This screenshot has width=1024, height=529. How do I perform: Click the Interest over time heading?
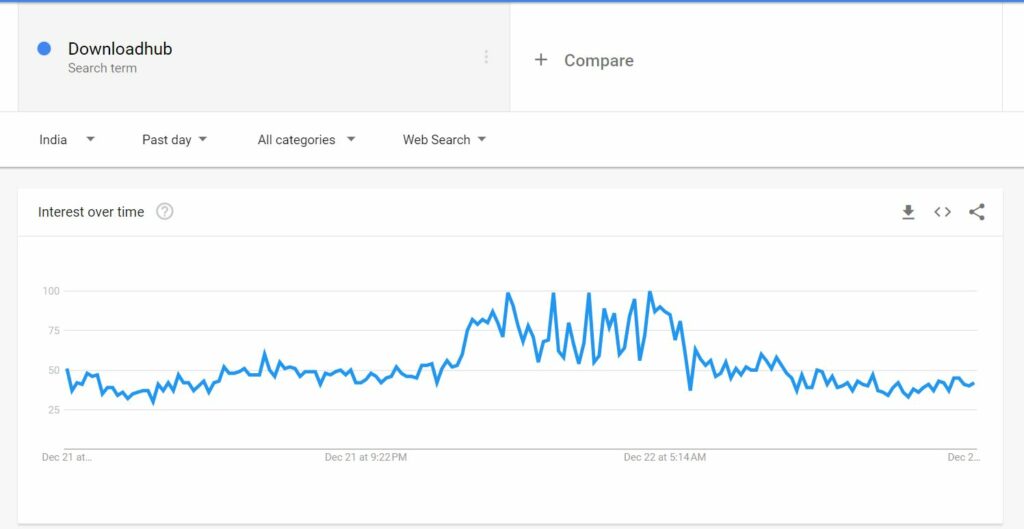click(x=91, y=212)
